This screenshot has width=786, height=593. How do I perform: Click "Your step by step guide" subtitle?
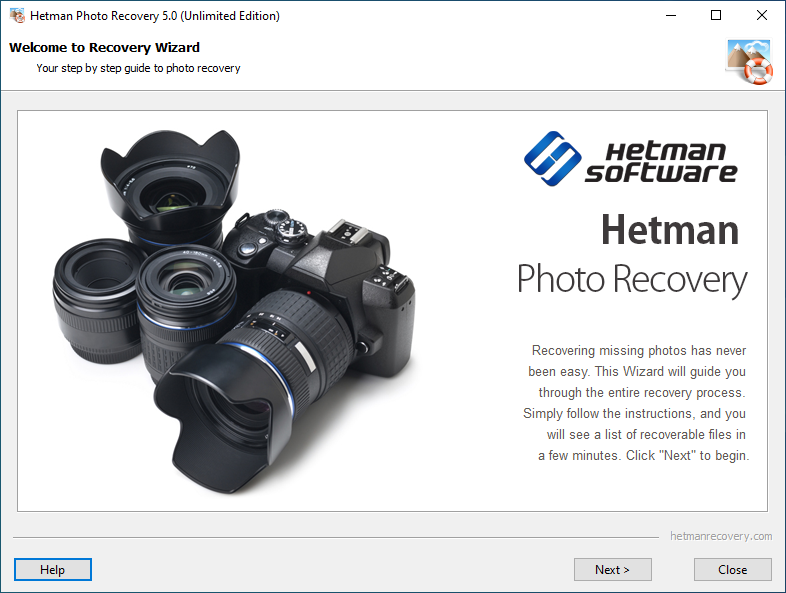tap(138, 68)
